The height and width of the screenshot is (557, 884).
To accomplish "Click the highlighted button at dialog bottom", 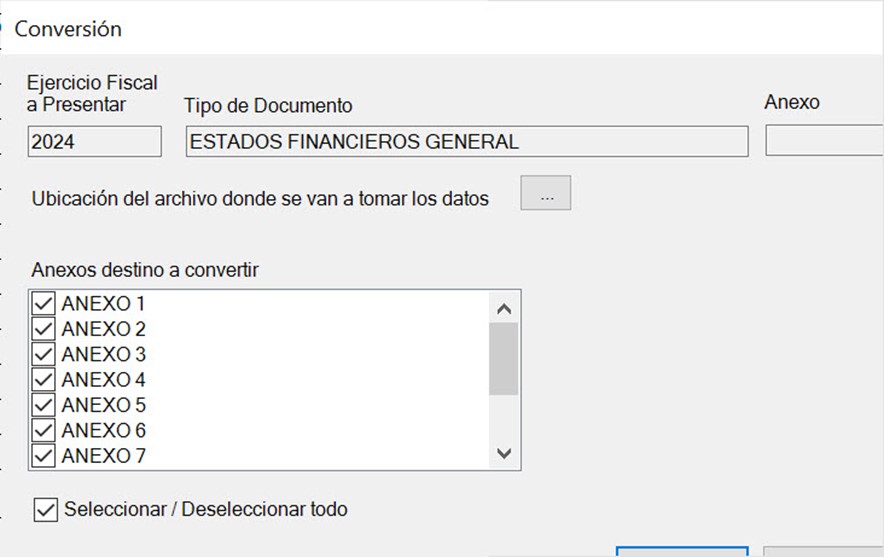I will [682, 551].
